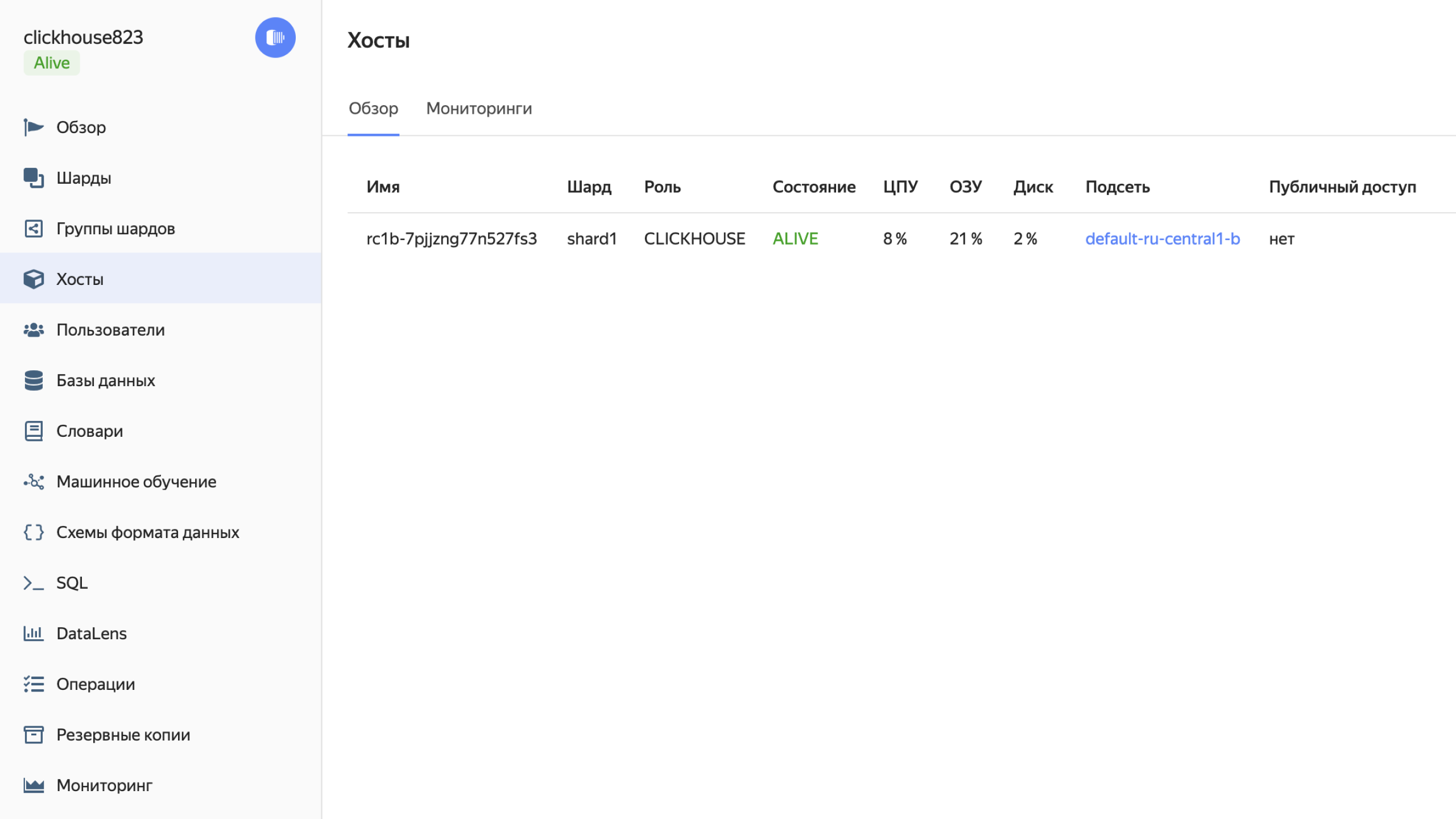1456x819 pixels.
Task: Click the Пользователи people icon
Action: click(34, 330)
